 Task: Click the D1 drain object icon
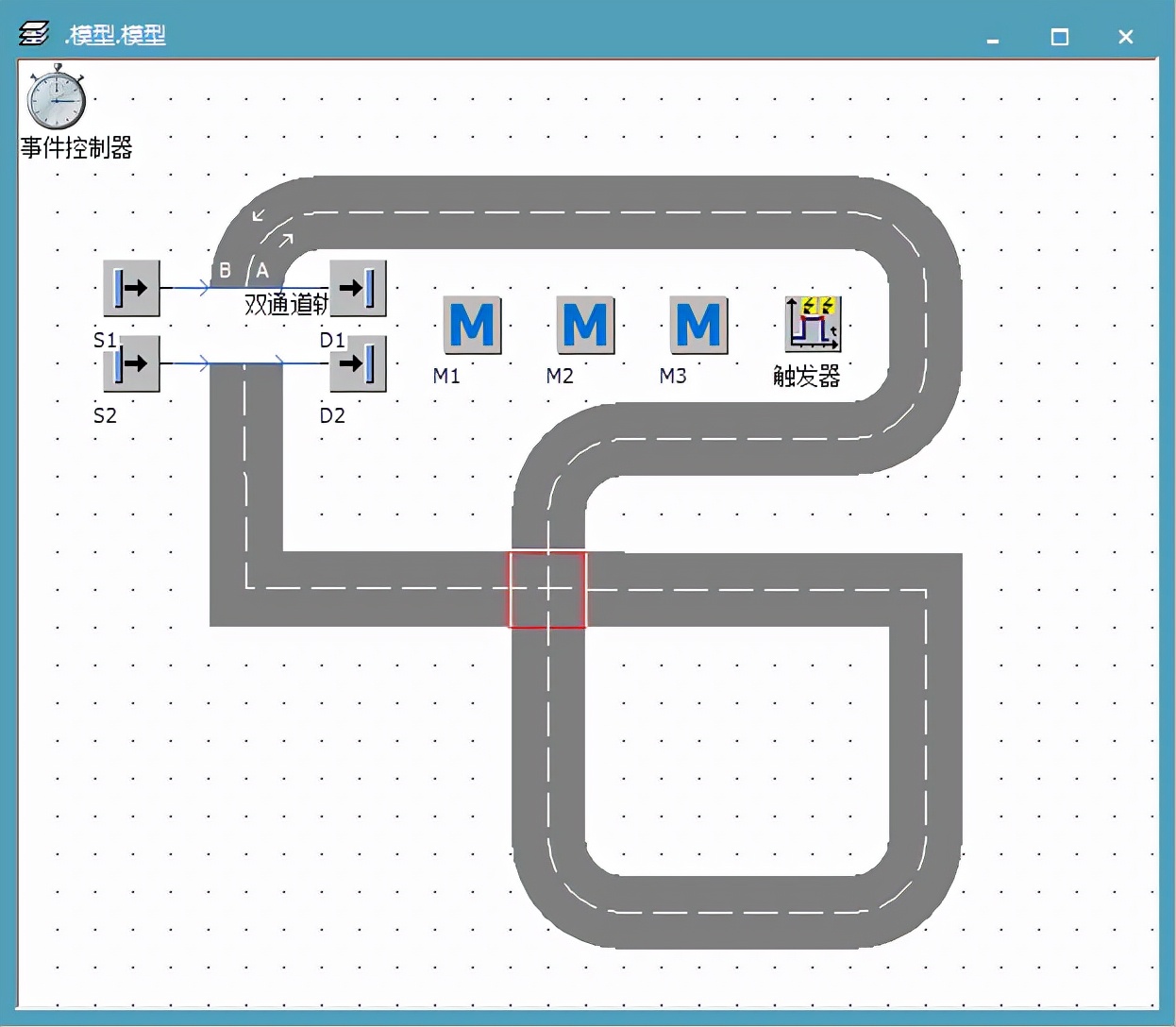point(358,288)
